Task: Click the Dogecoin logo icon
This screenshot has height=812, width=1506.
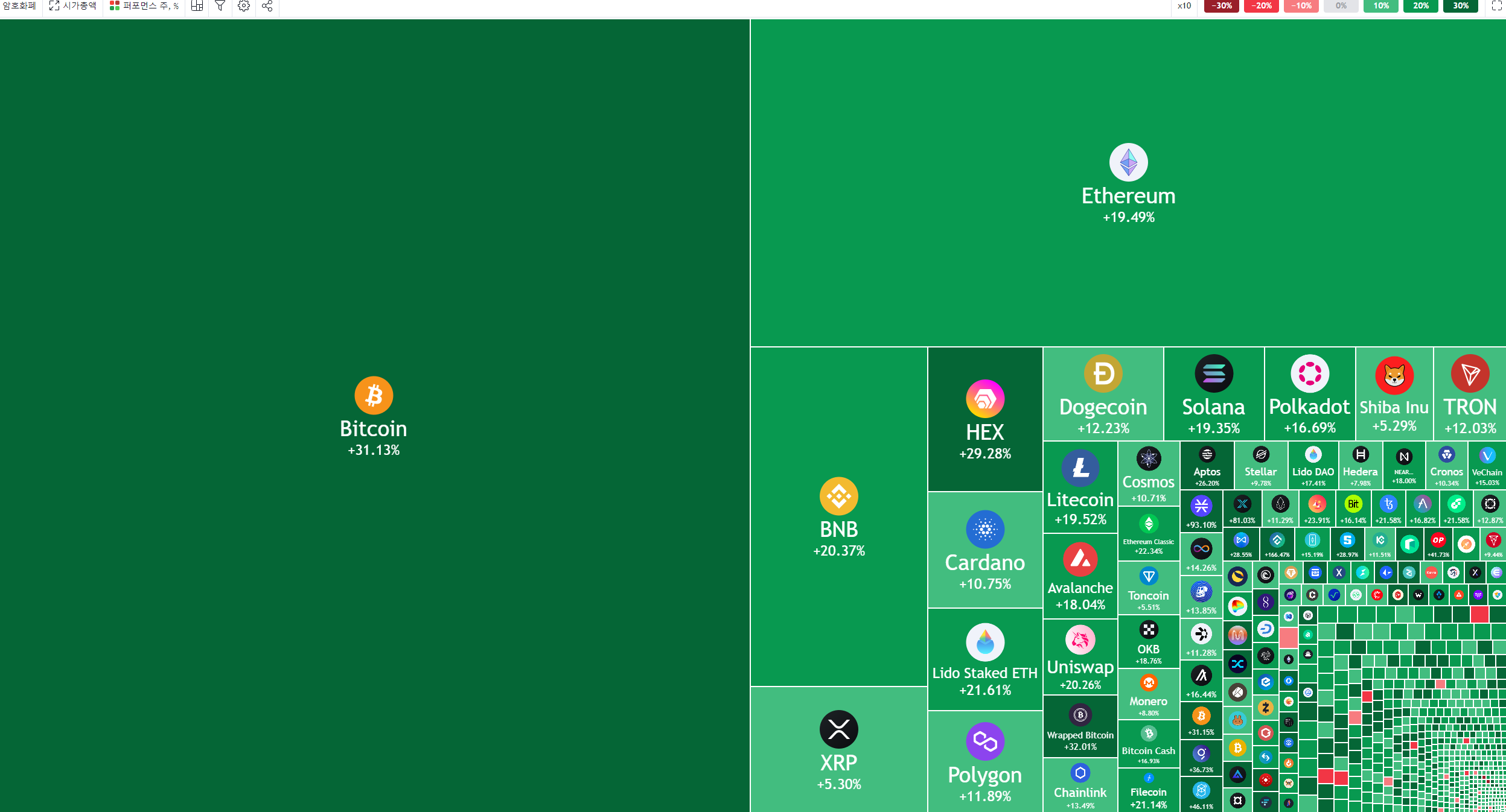Action: pyautogui.click(x=1103, y=374)
